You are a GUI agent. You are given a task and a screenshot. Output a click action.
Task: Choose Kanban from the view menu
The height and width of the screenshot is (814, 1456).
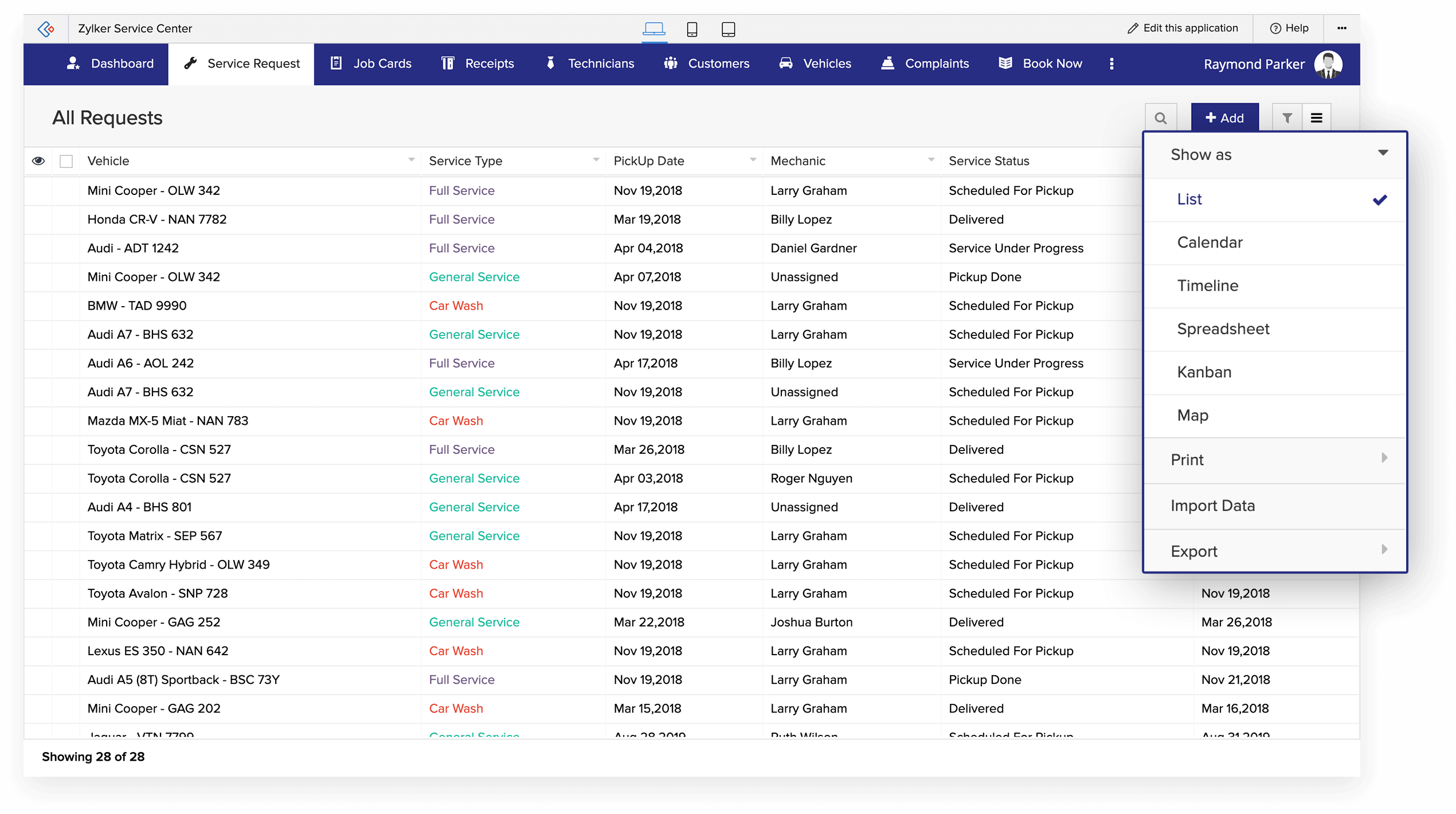[1204, 372]
